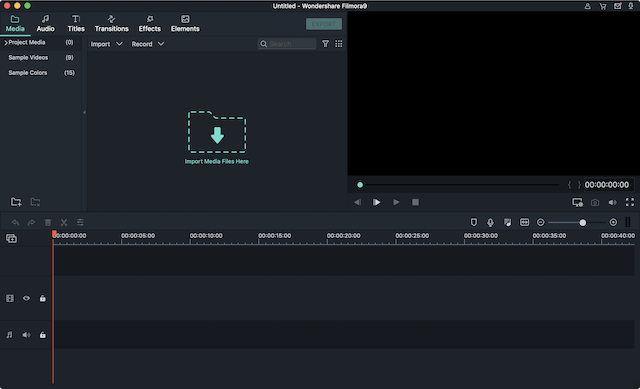Open the Record dropdown menu

coord(148,44)
